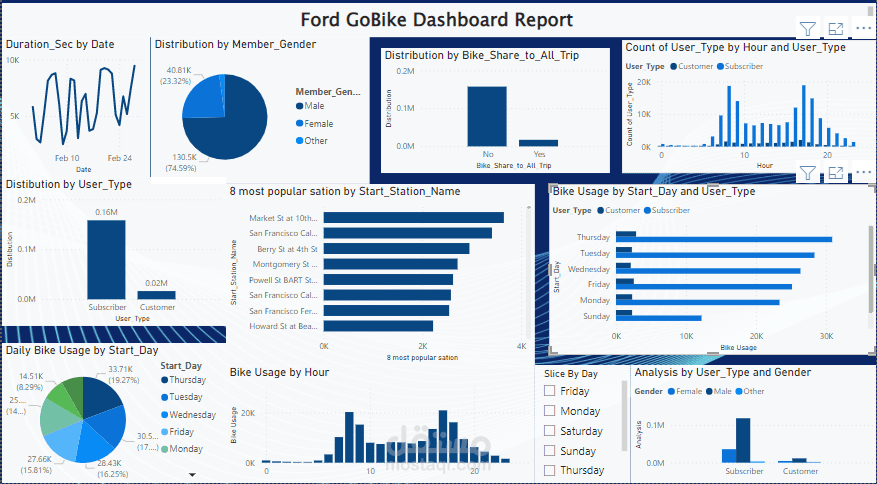
Task: Click the Customer bar in Distribution by User_Type
Action: click(157, 295)
